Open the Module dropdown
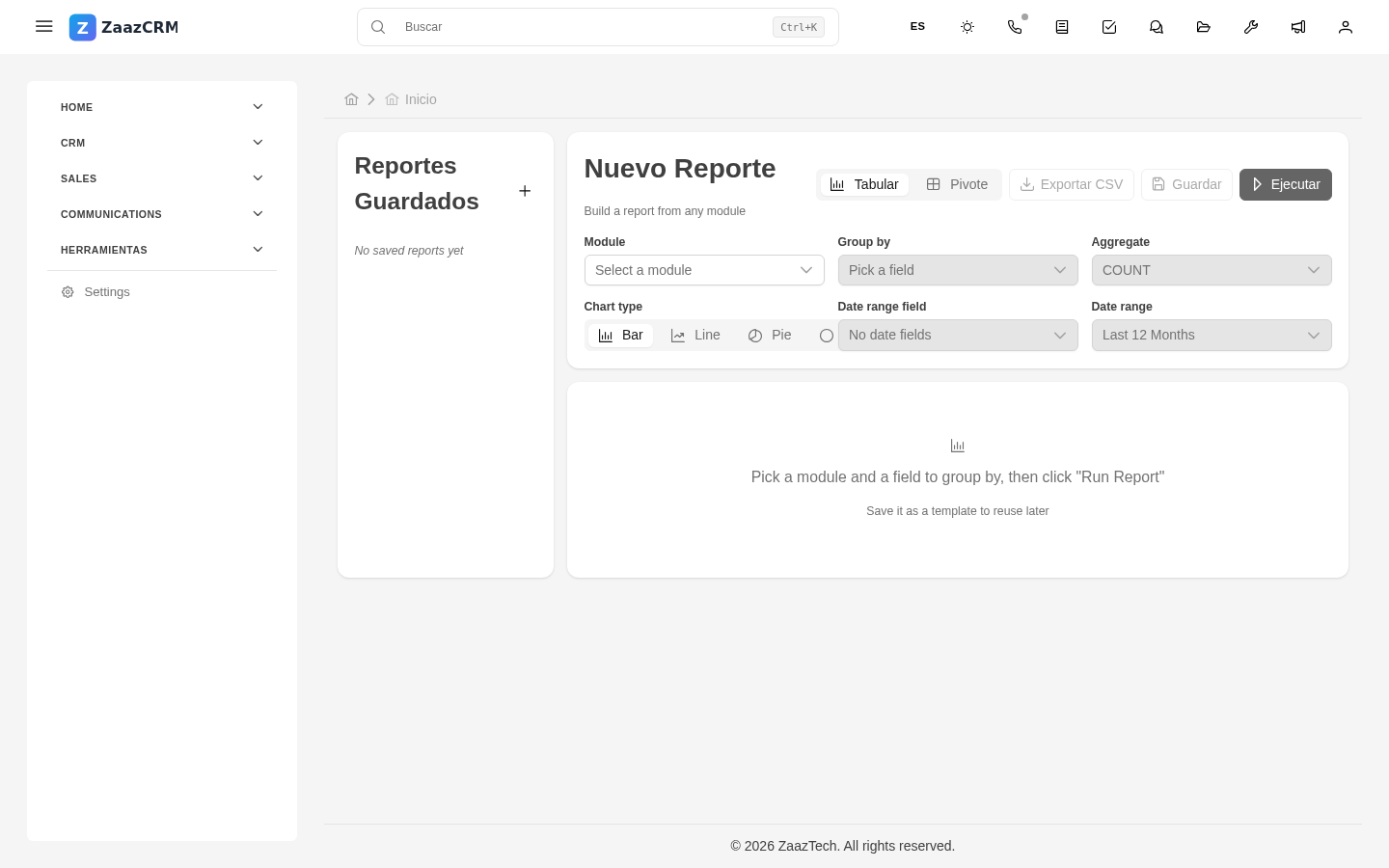The height and width of the screenshot is (868, 1389). (x=704, y=270)
